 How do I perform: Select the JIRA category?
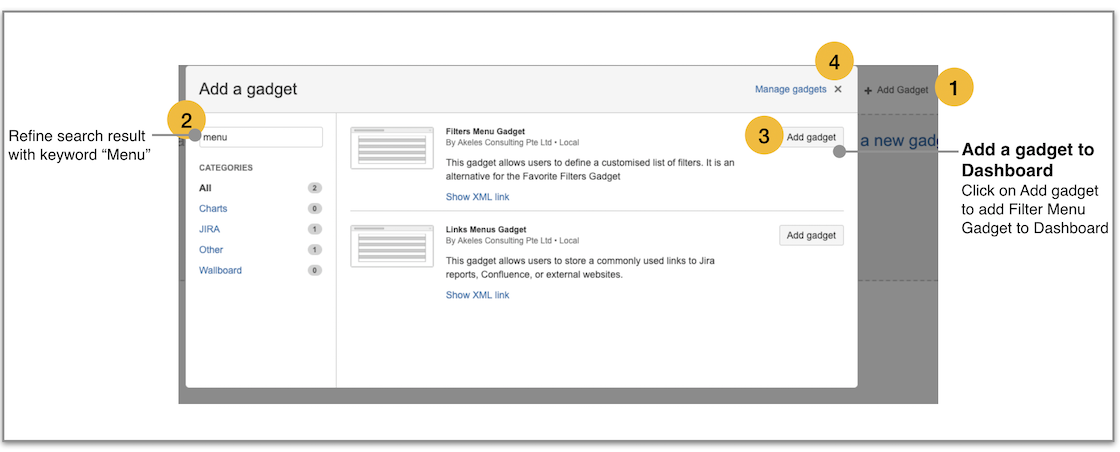point(210,229)
